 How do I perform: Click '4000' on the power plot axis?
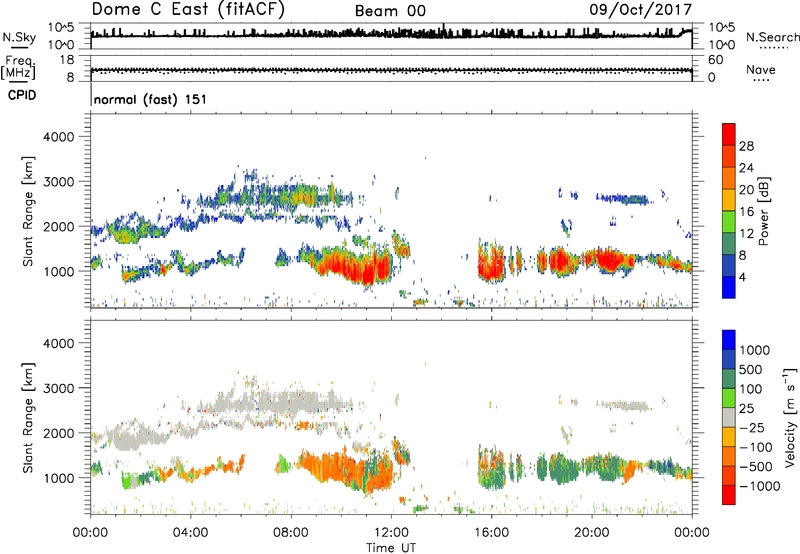58,137
